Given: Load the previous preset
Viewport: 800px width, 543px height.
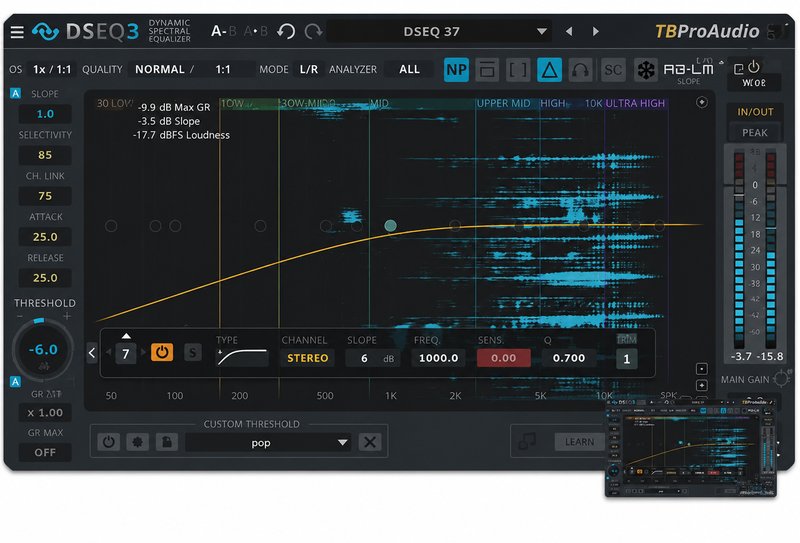Looking at the screenshot, I should 569,32.
